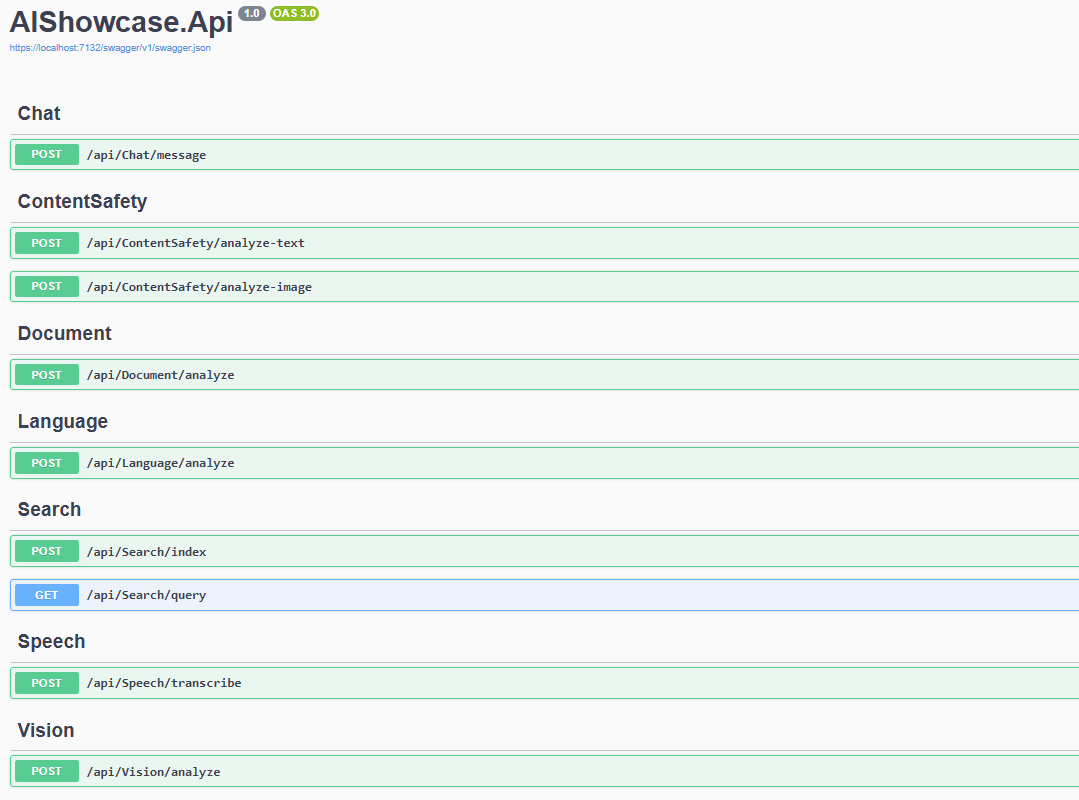Select the Search section heading
This screenshot has width=1079, height=800.
tap(48, 509)
